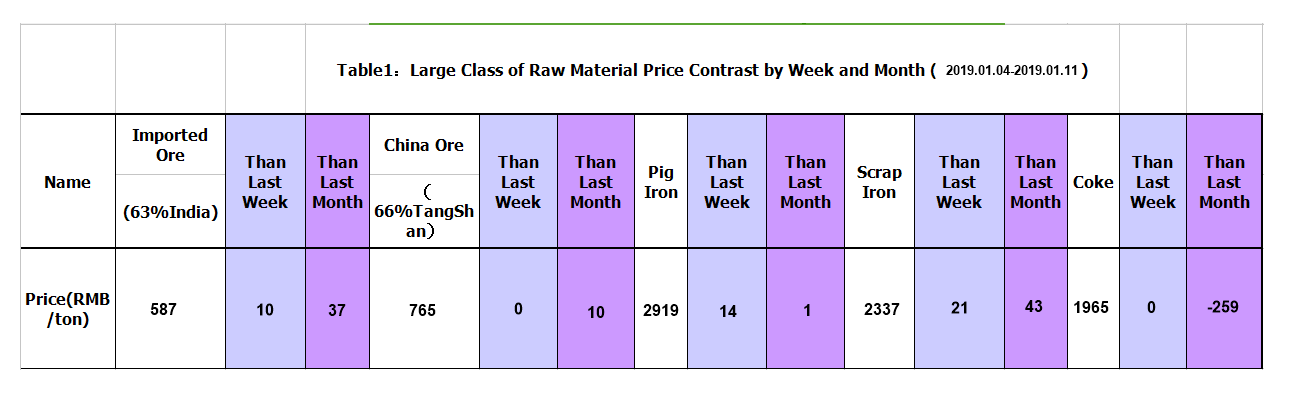Select the 'Scrap Iron' header cell
This screenshot has height=416, width=1292.
[x=879, y=182]
